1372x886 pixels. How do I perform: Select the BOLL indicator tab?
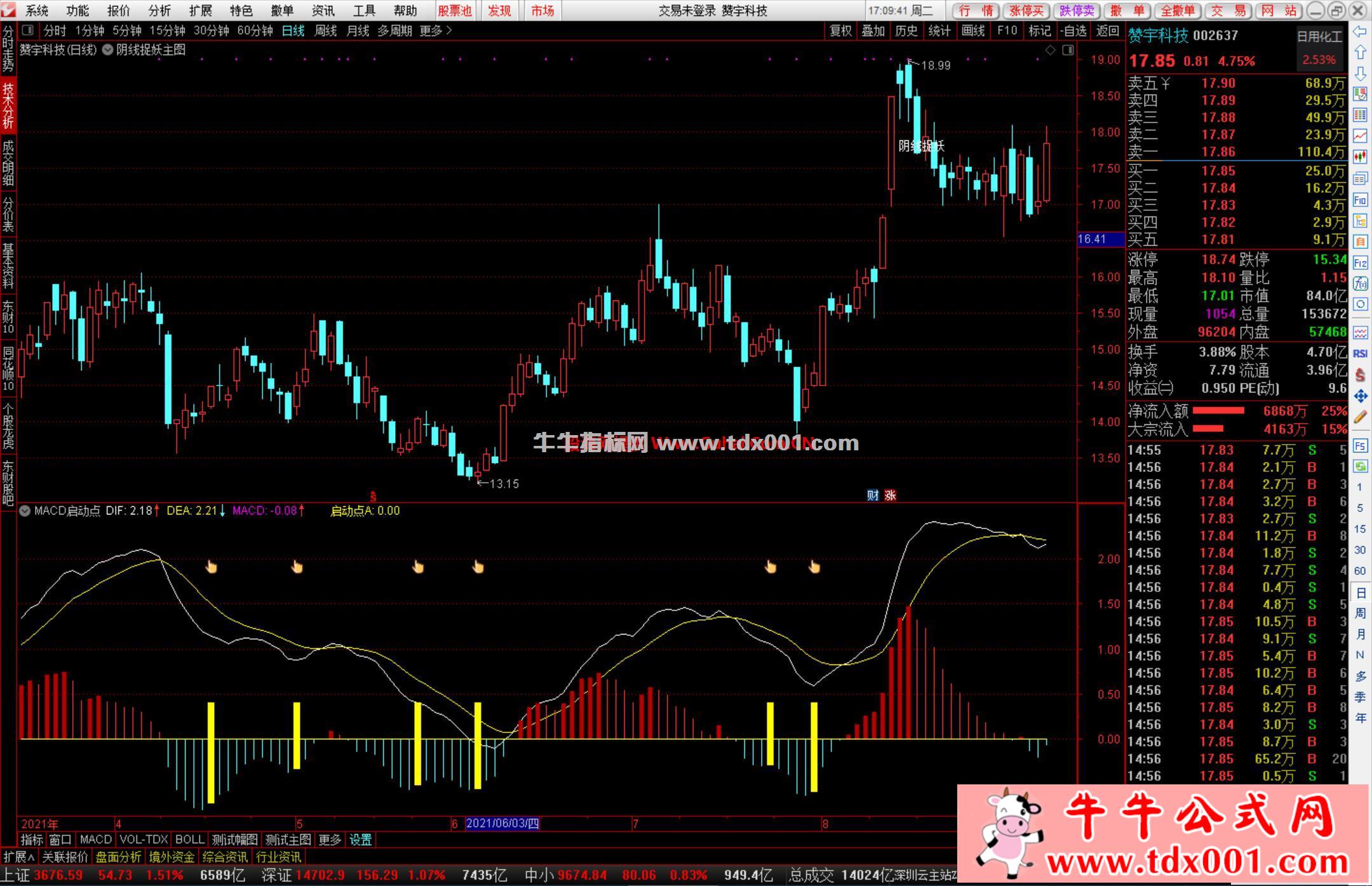click(x=190, y=840)
